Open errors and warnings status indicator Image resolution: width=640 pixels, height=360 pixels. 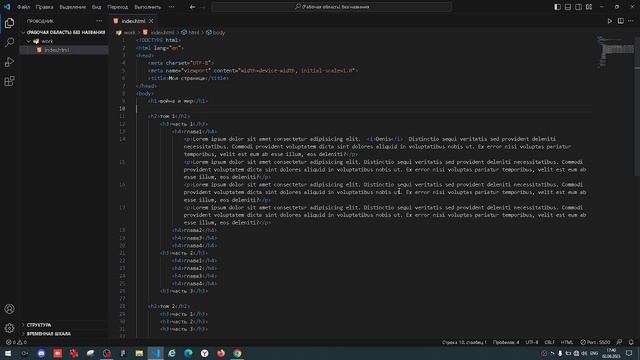click(x=16, y=342)
